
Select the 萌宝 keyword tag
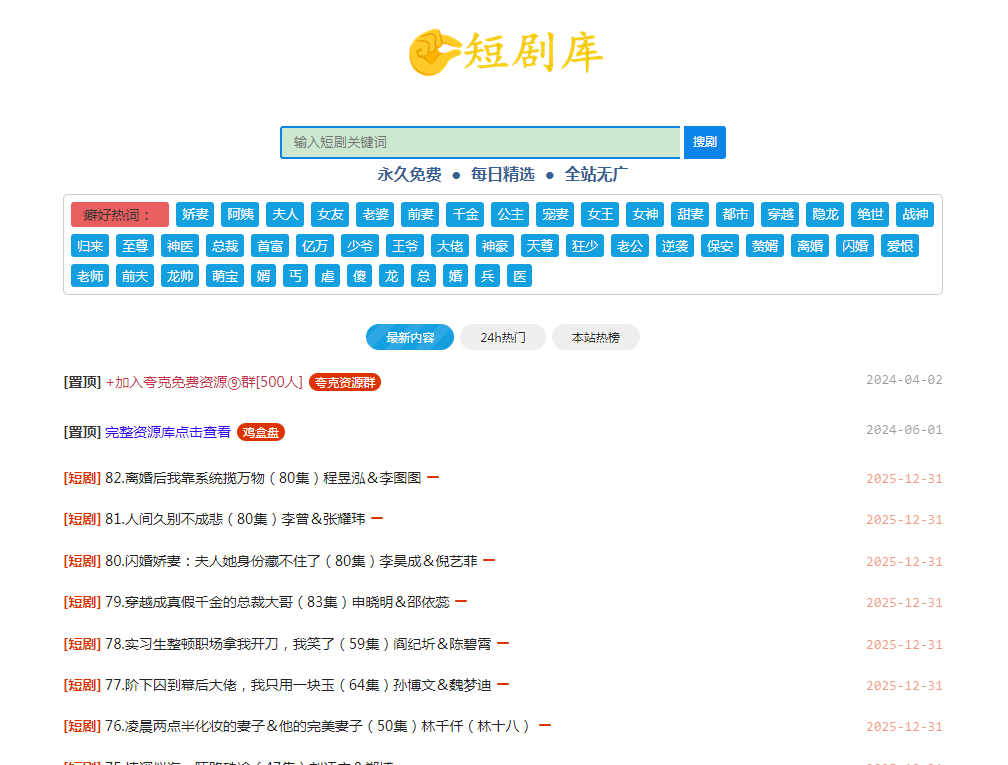coord(225,276)
